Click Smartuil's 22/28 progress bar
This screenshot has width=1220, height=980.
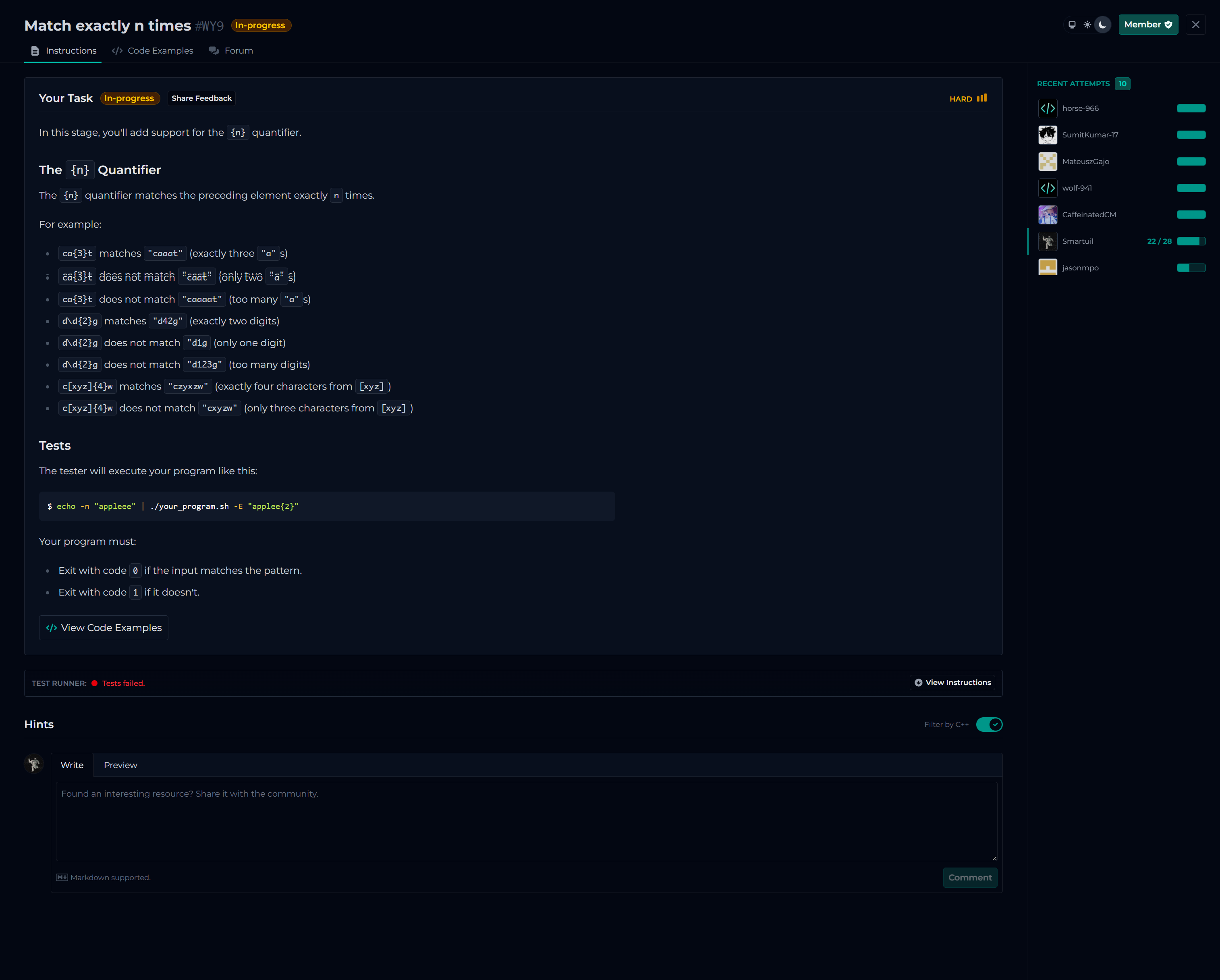pos(1191,241)
